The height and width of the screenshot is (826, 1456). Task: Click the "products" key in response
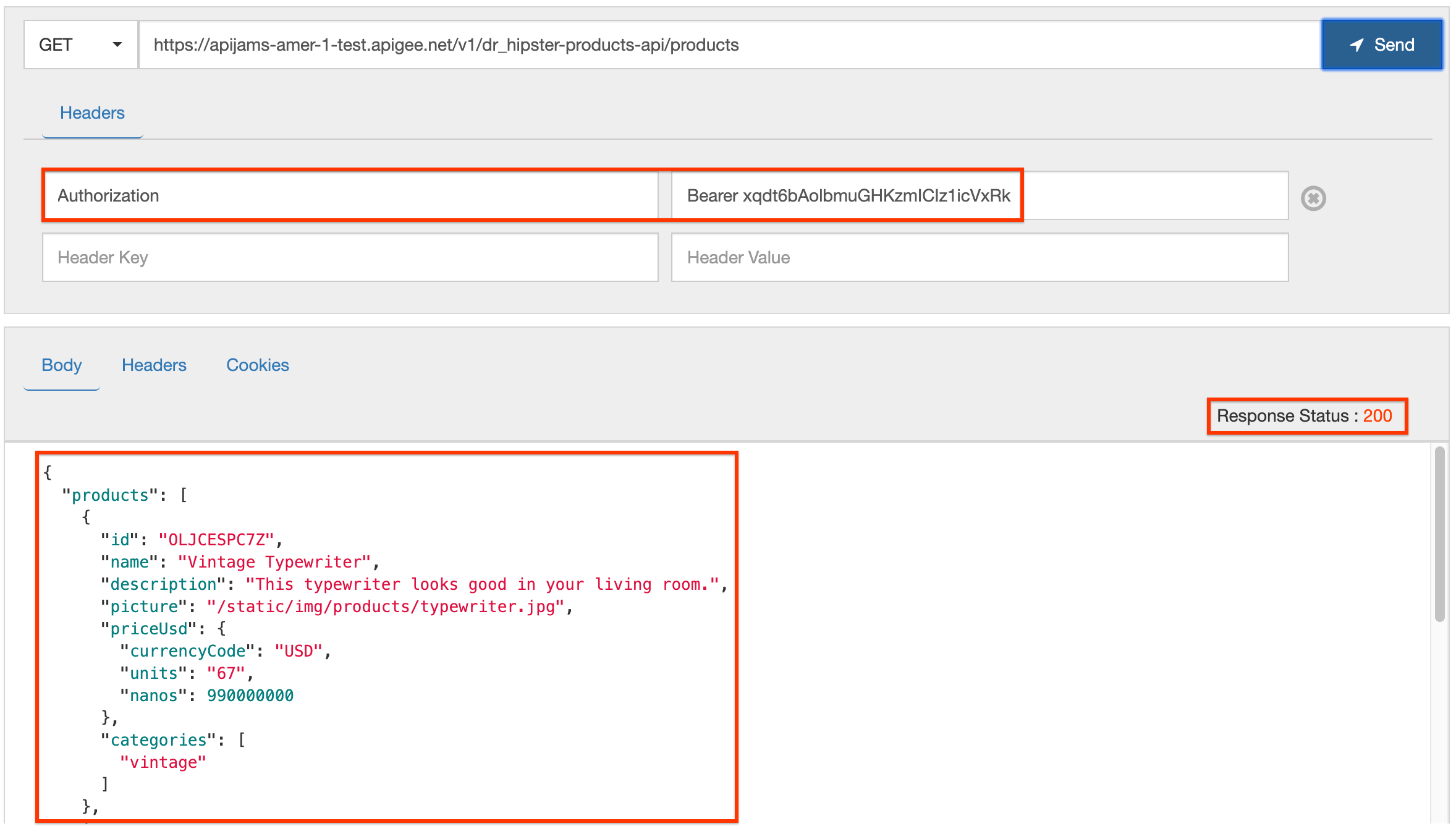pos(110,495)
